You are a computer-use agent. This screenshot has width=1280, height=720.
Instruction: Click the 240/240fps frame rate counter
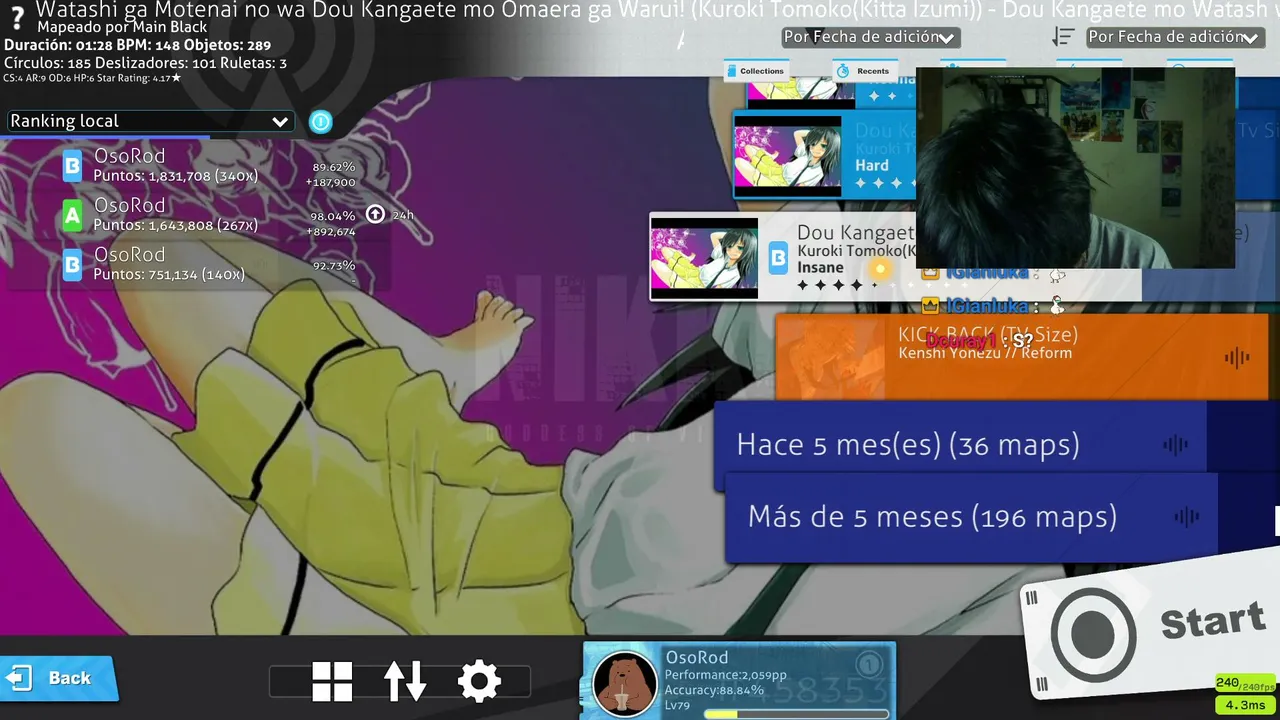[1246, 684]
